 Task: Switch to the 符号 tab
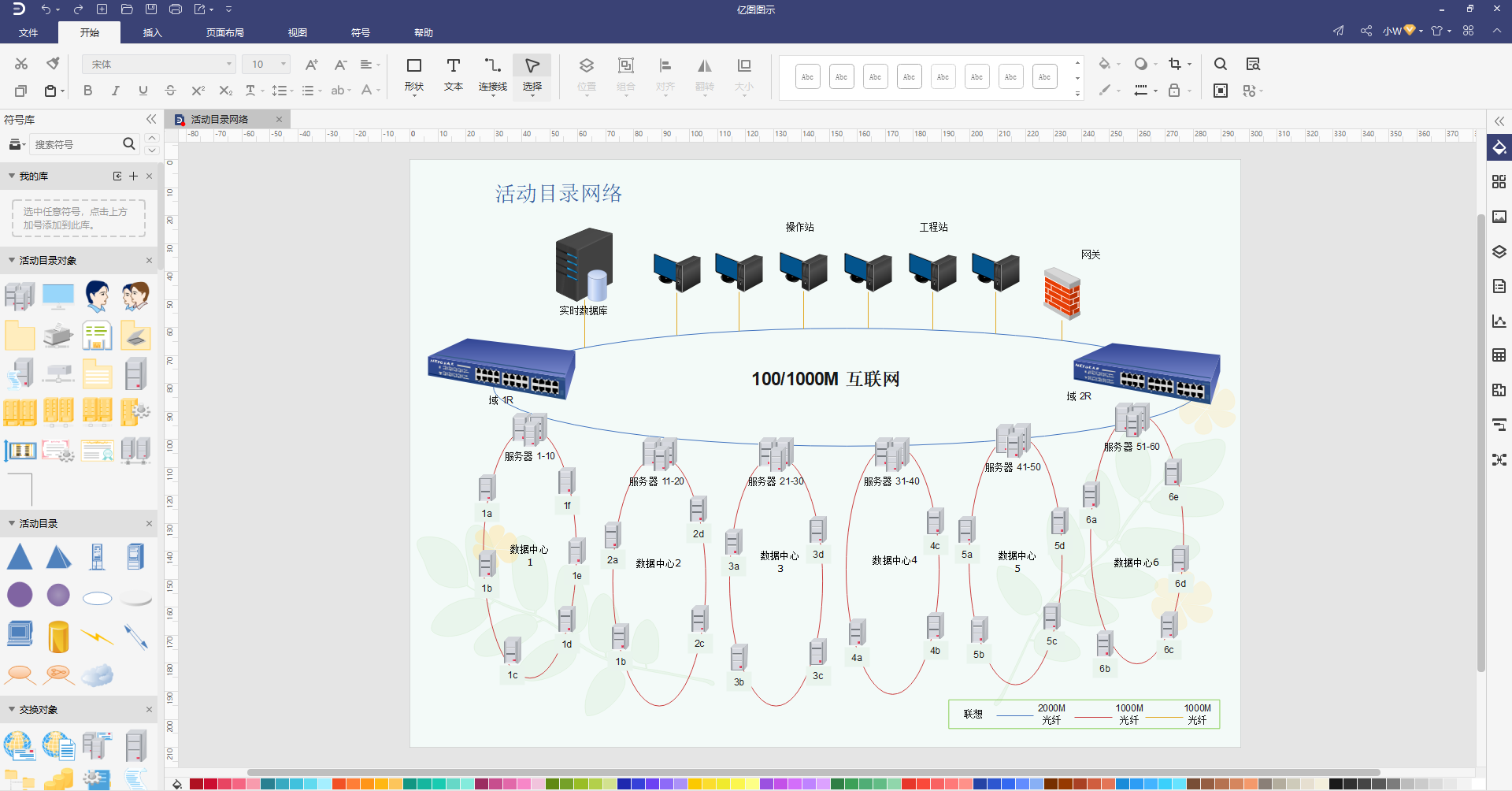[x=361, y=32]
